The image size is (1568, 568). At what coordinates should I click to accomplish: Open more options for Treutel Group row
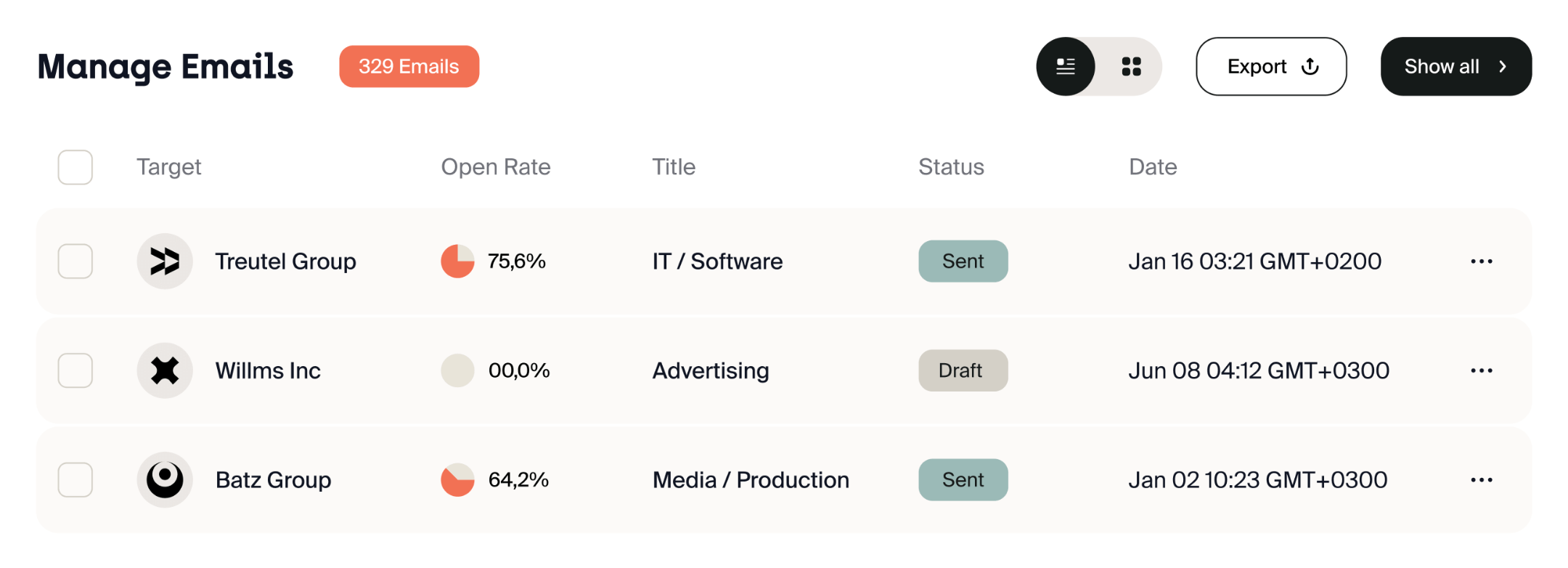pos(1481,261)
